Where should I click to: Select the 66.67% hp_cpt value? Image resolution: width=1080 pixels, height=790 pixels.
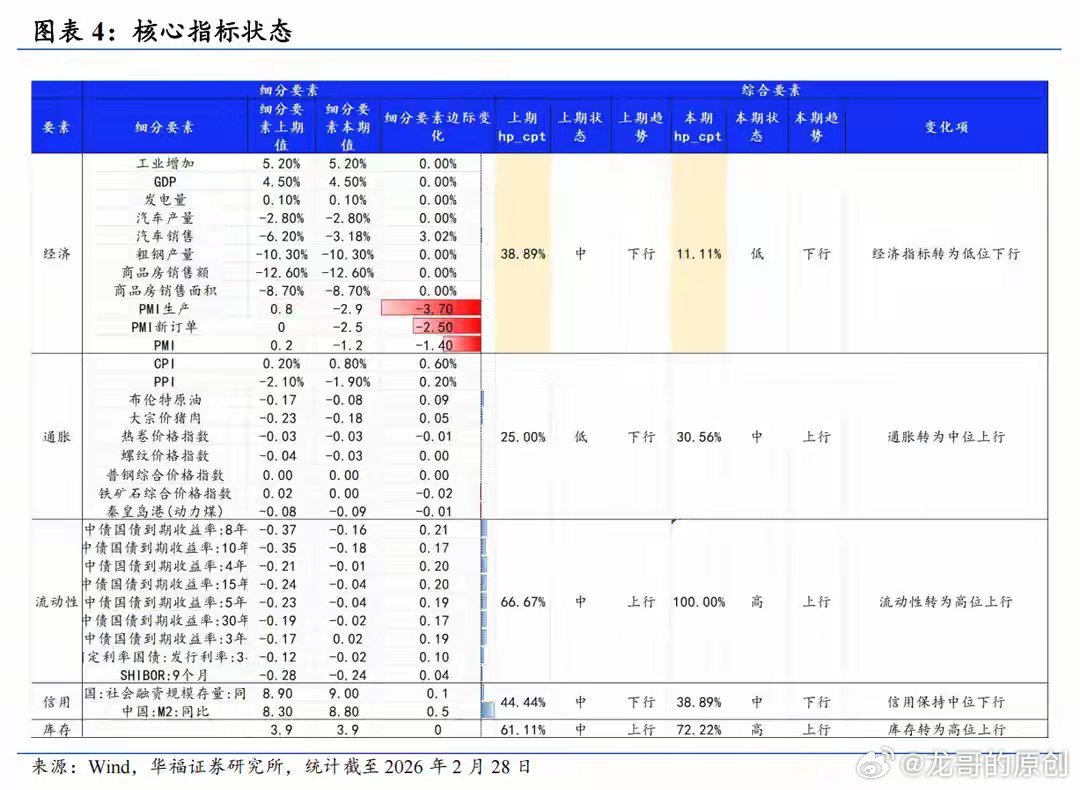[523, 602]
